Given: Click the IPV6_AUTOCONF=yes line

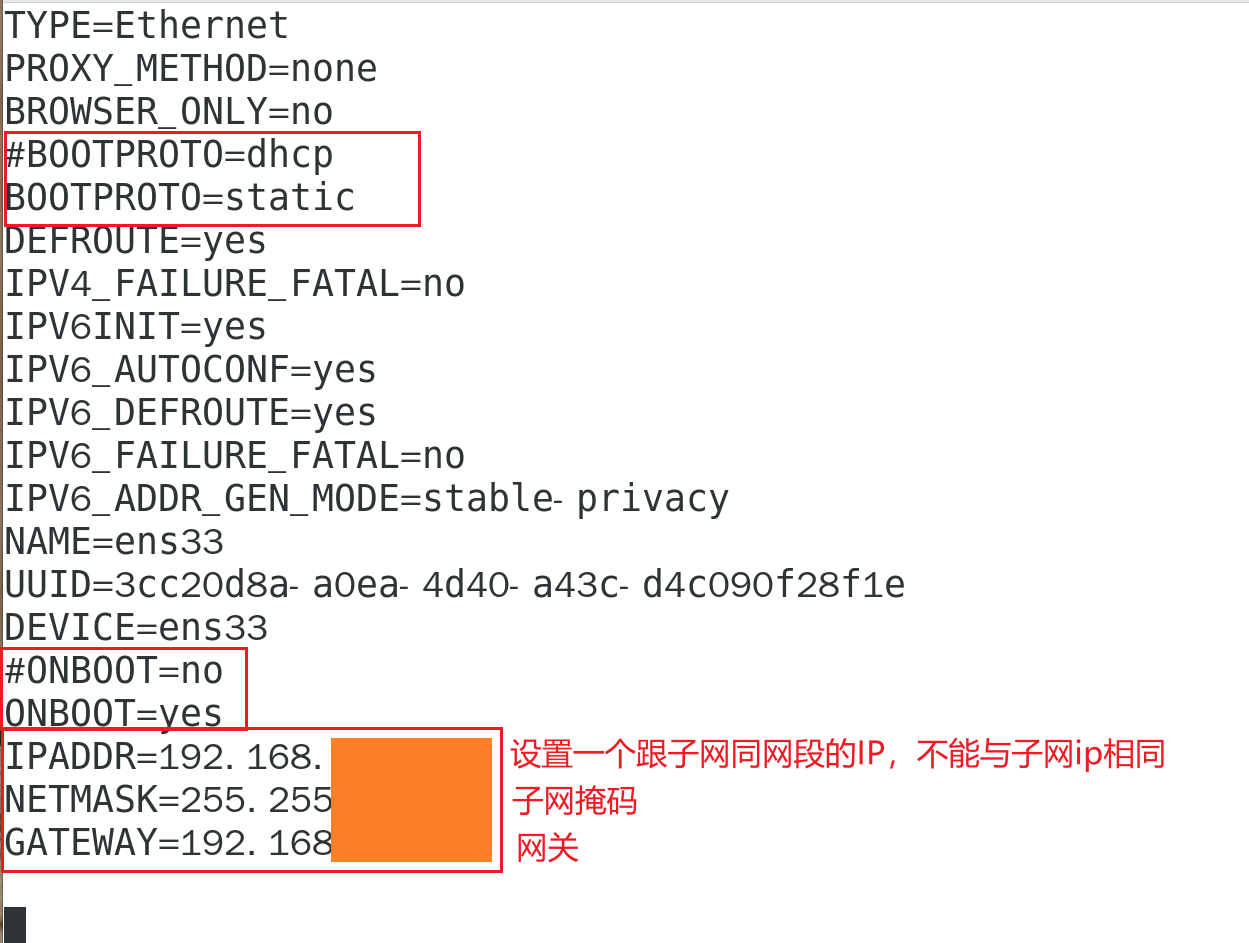Looking at the screenshot, I should [191, 370].
